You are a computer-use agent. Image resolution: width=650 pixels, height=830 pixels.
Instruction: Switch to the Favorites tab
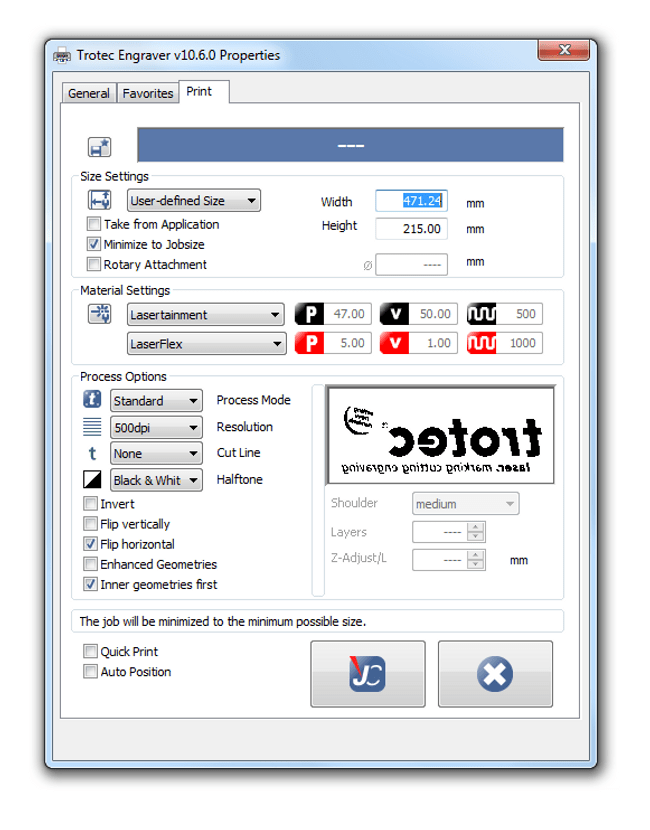(x=148, y=93)
